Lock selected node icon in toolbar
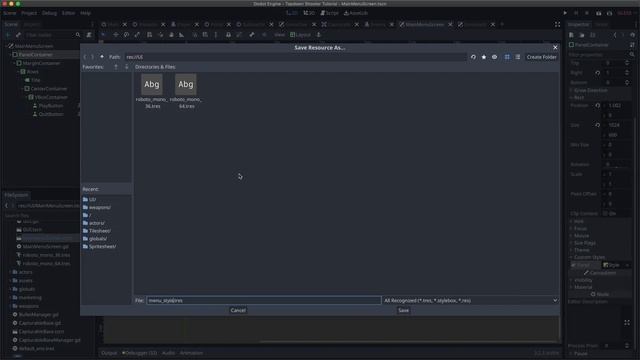640x360 pixels. tap(228, 35)
